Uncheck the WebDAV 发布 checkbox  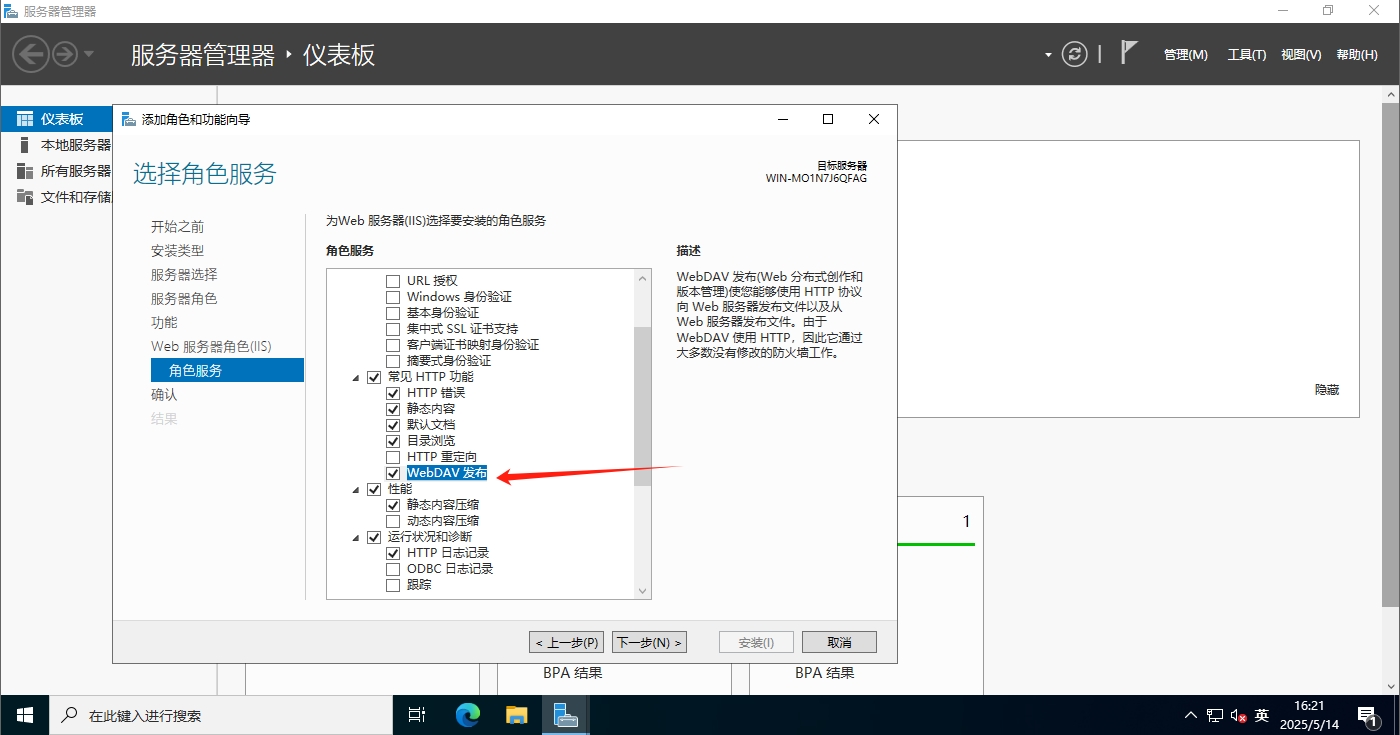(x=393, y=473)
